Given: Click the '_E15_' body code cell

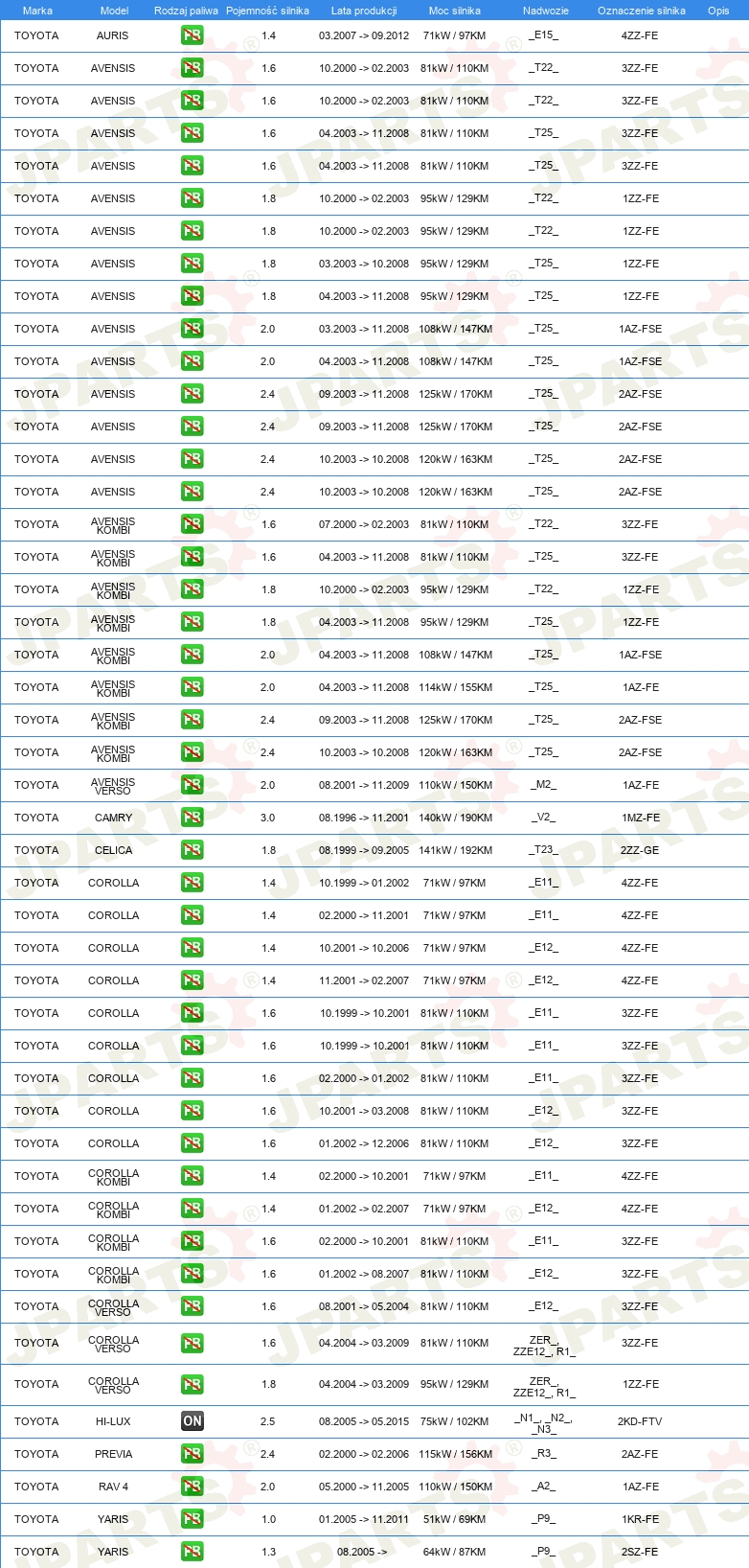Looking at the screenshot, I should point(543,35).
